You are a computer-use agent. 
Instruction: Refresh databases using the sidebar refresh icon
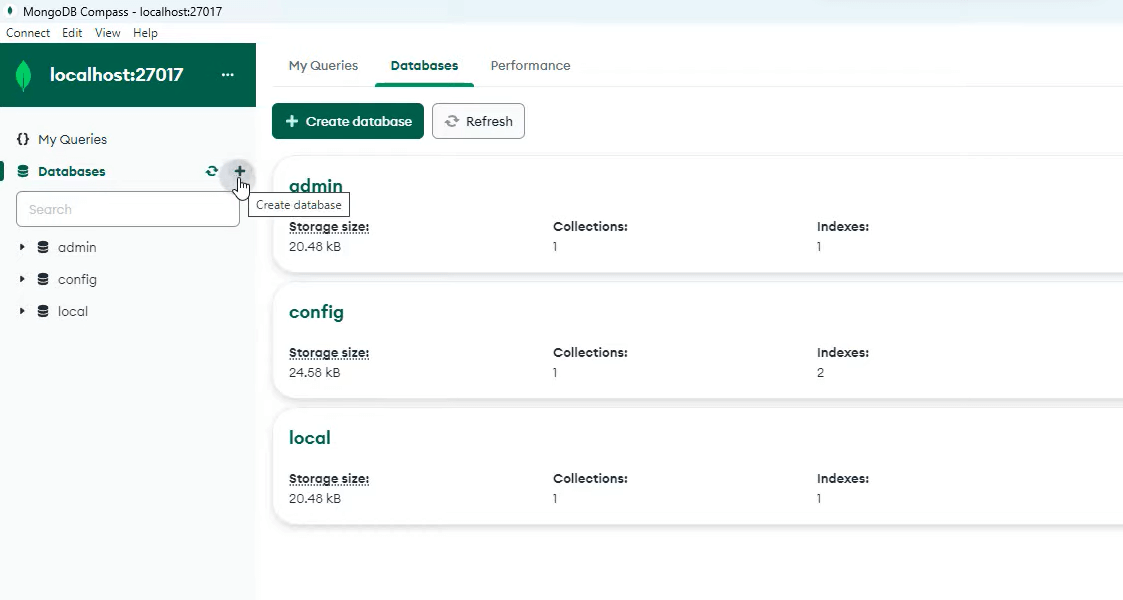click(212, 171)
